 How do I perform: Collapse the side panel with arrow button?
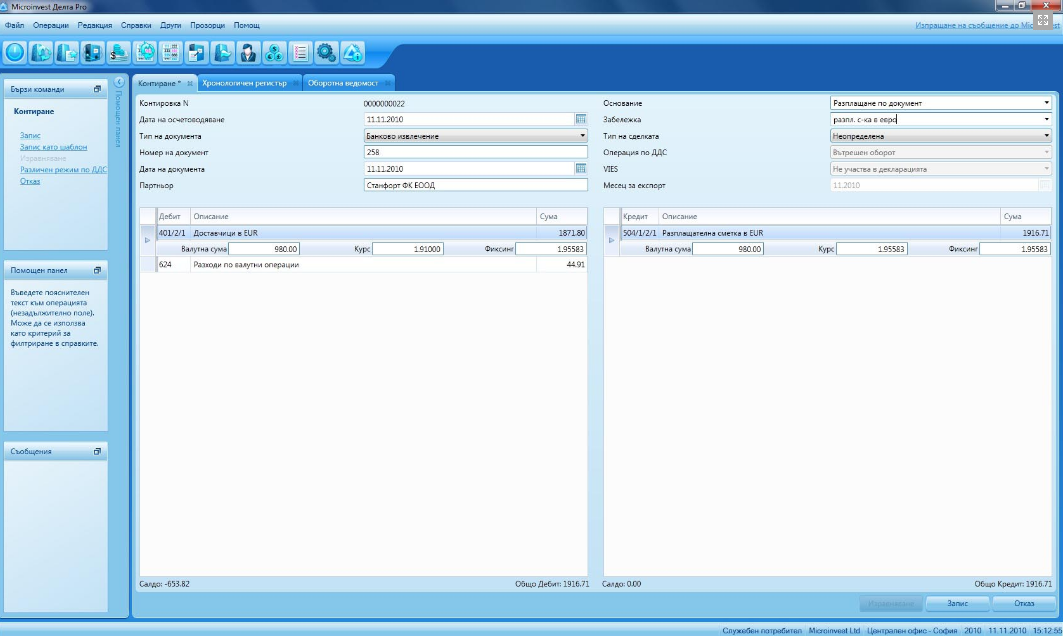point(118,82)
